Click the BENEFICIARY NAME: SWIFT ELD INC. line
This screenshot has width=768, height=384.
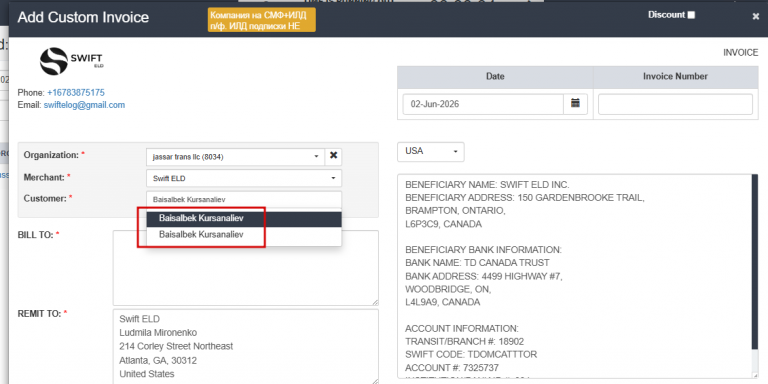tap(487, 185)
